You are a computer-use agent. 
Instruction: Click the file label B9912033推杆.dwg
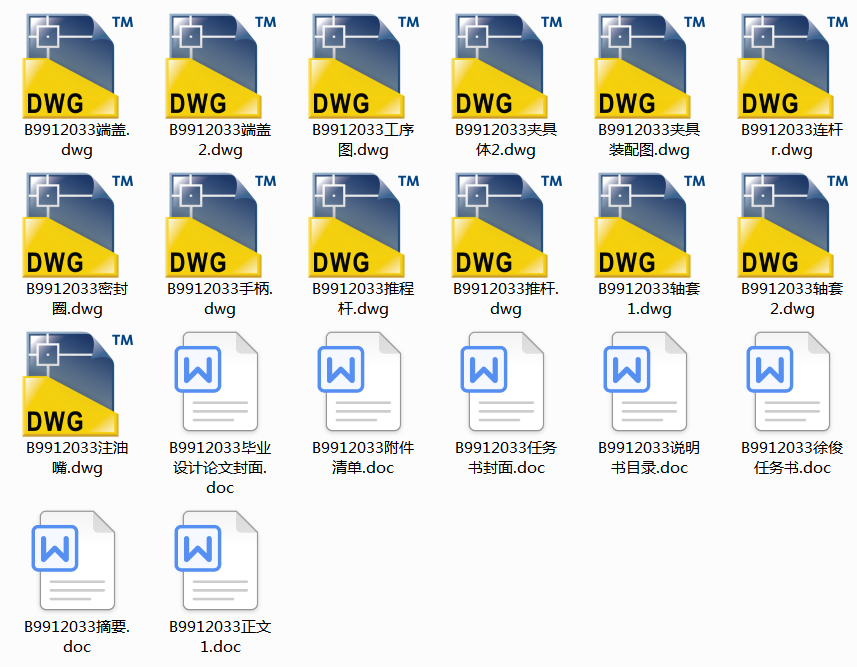(506, 299)
